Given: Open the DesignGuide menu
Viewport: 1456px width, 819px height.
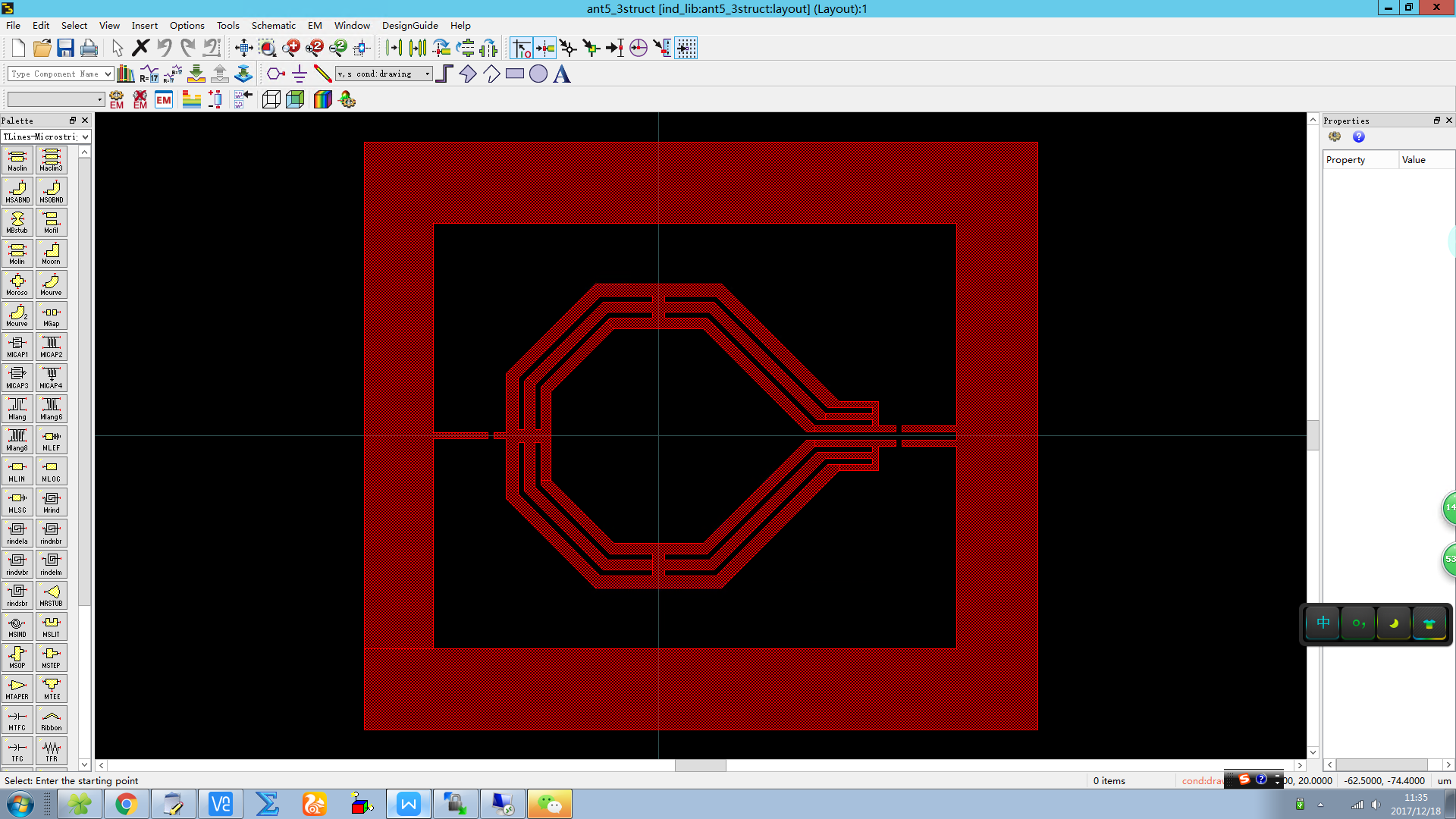Looking at the screenshot, I should coord(409,25).
